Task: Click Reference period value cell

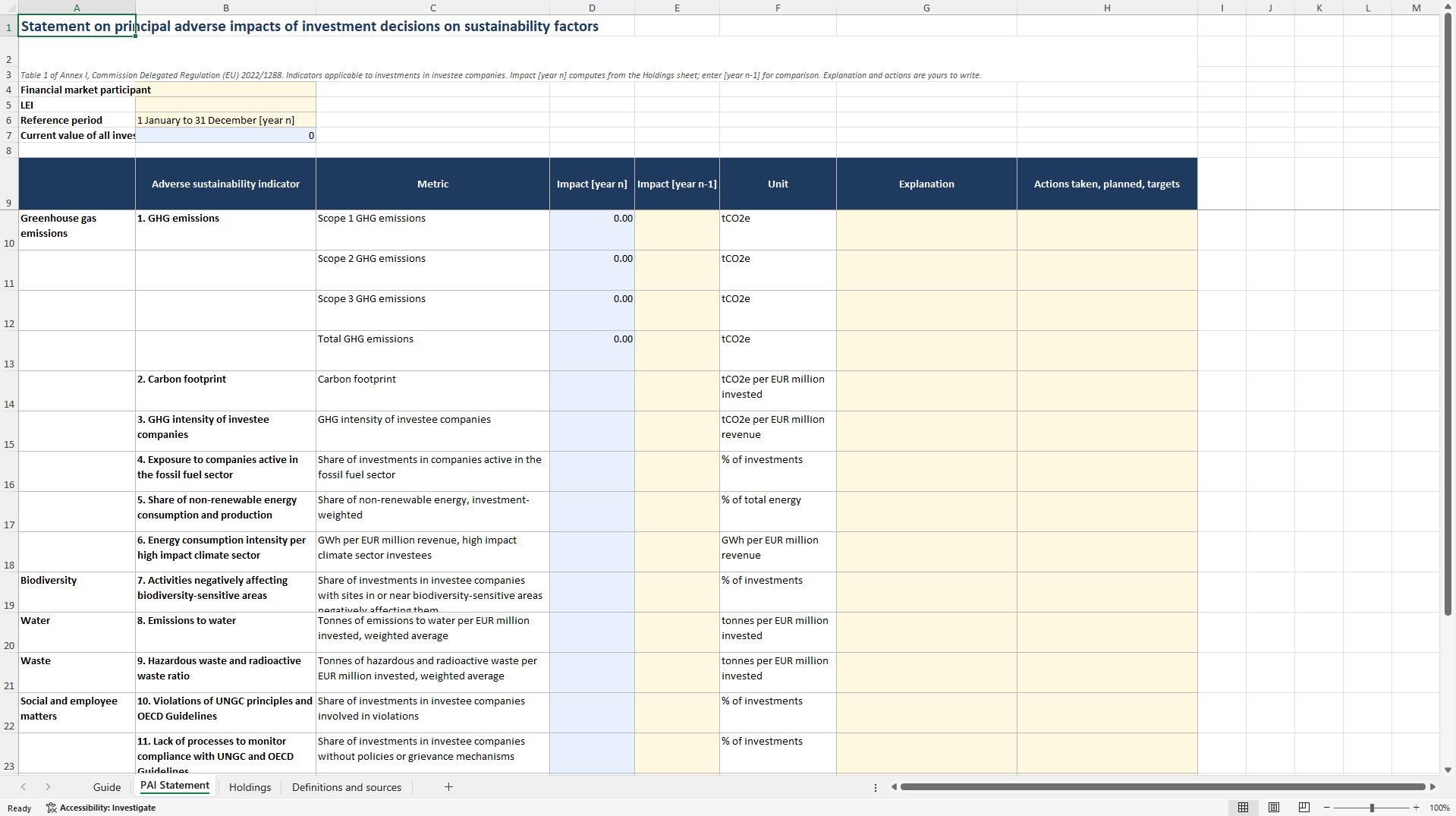Action: (x=225, y=120)
